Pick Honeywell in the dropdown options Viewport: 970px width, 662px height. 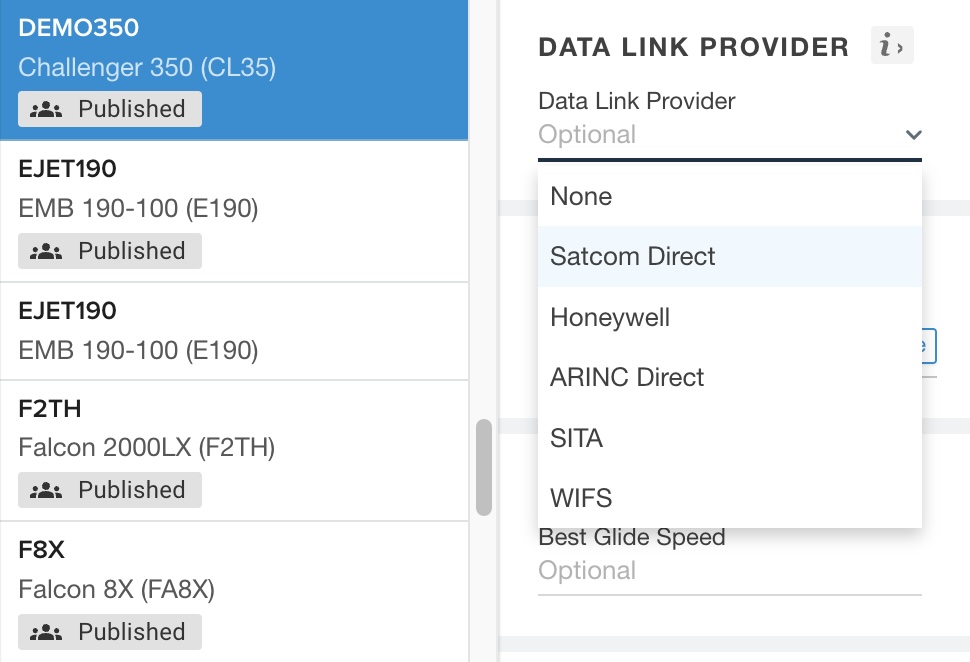(x=610, y=318)
